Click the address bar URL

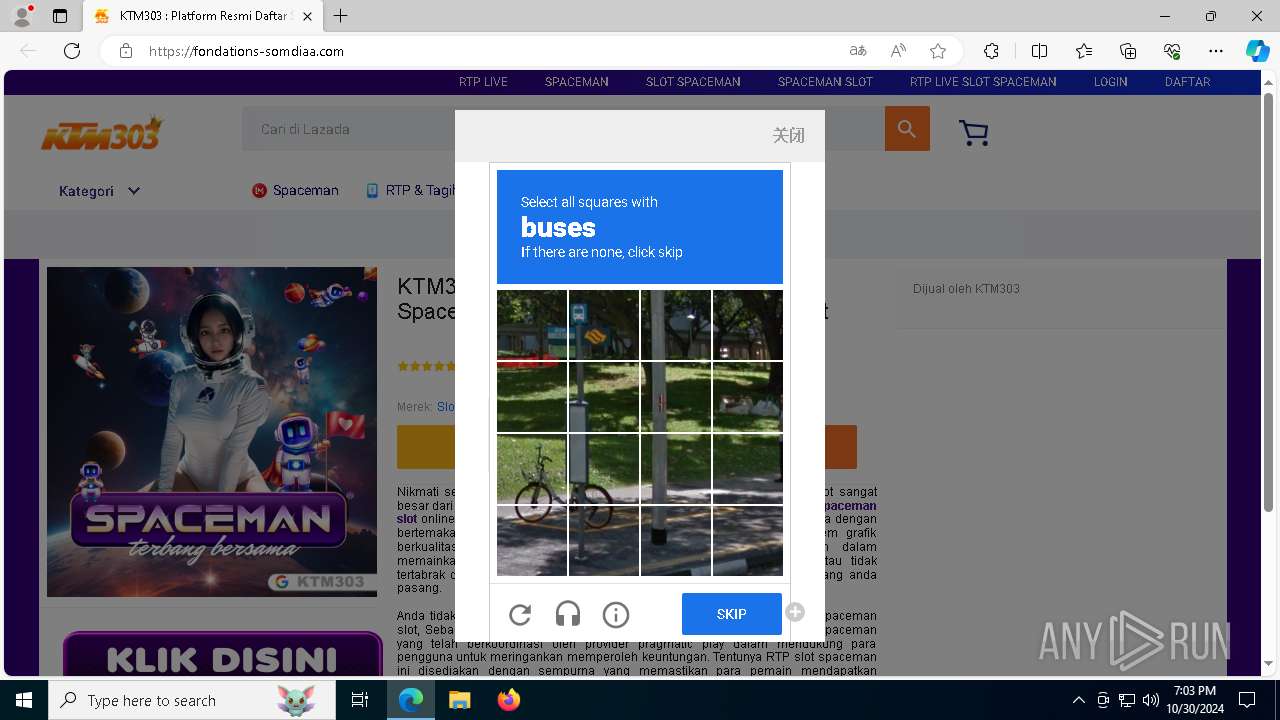pos(246,51)
